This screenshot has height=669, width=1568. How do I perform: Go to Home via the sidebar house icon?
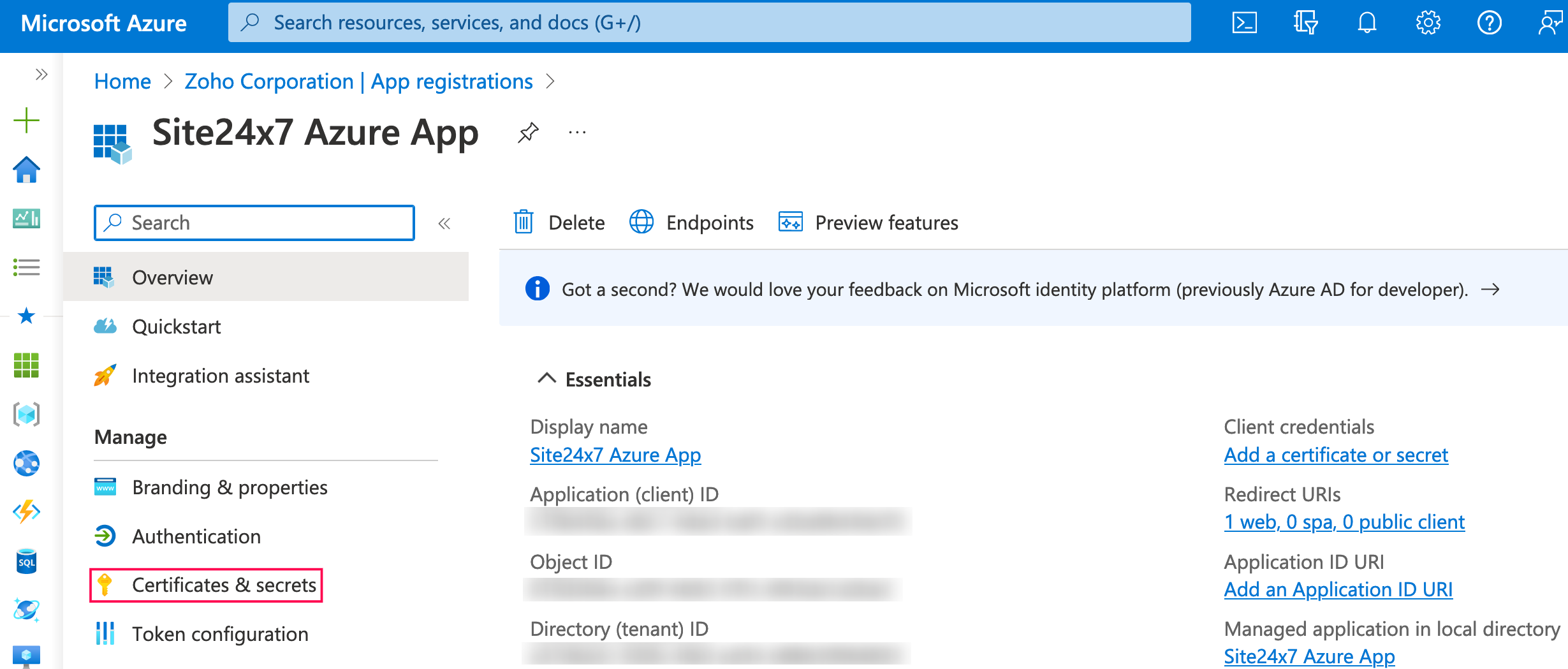[x=26, y=170]
